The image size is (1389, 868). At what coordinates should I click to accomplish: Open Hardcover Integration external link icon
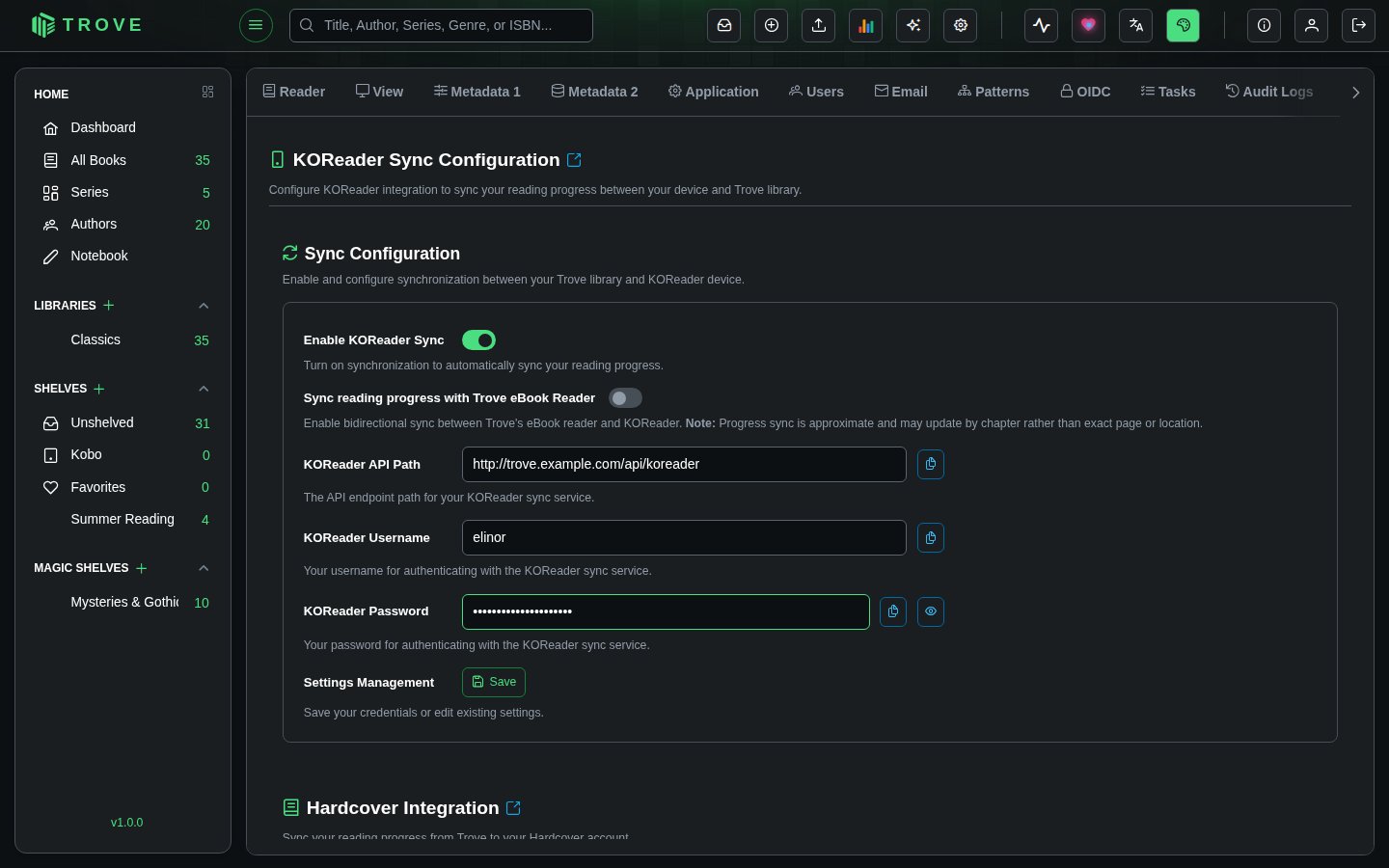(513, 808)
